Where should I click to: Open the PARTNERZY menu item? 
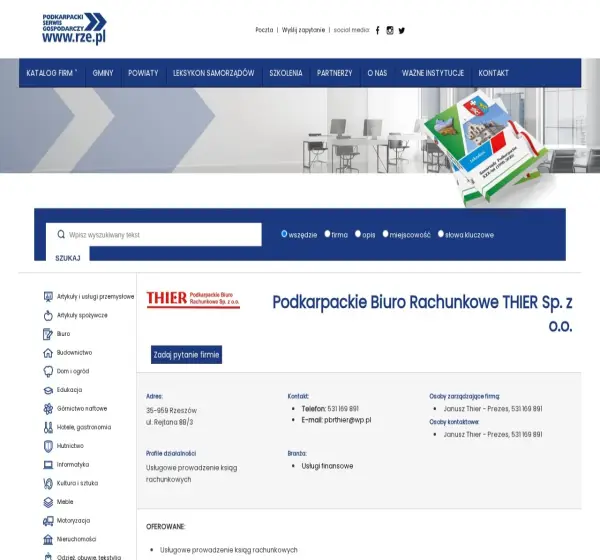[334, 73]
